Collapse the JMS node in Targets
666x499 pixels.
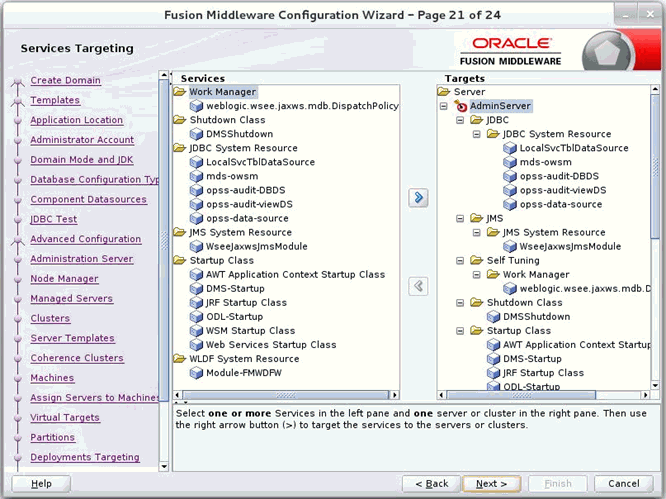[x=460, y=219]
